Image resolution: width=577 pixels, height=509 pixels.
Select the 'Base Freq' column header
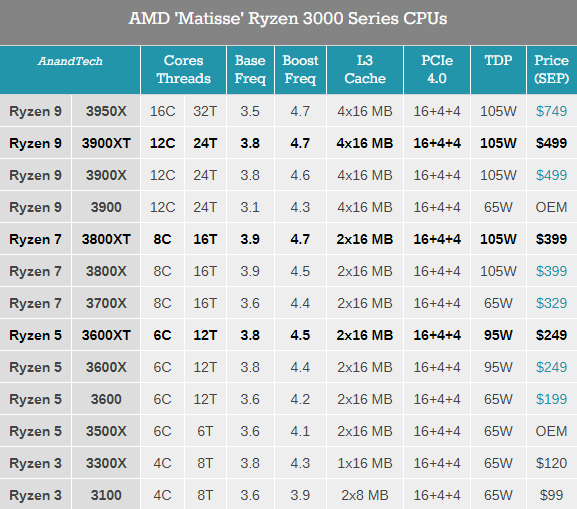coord(250,70)
